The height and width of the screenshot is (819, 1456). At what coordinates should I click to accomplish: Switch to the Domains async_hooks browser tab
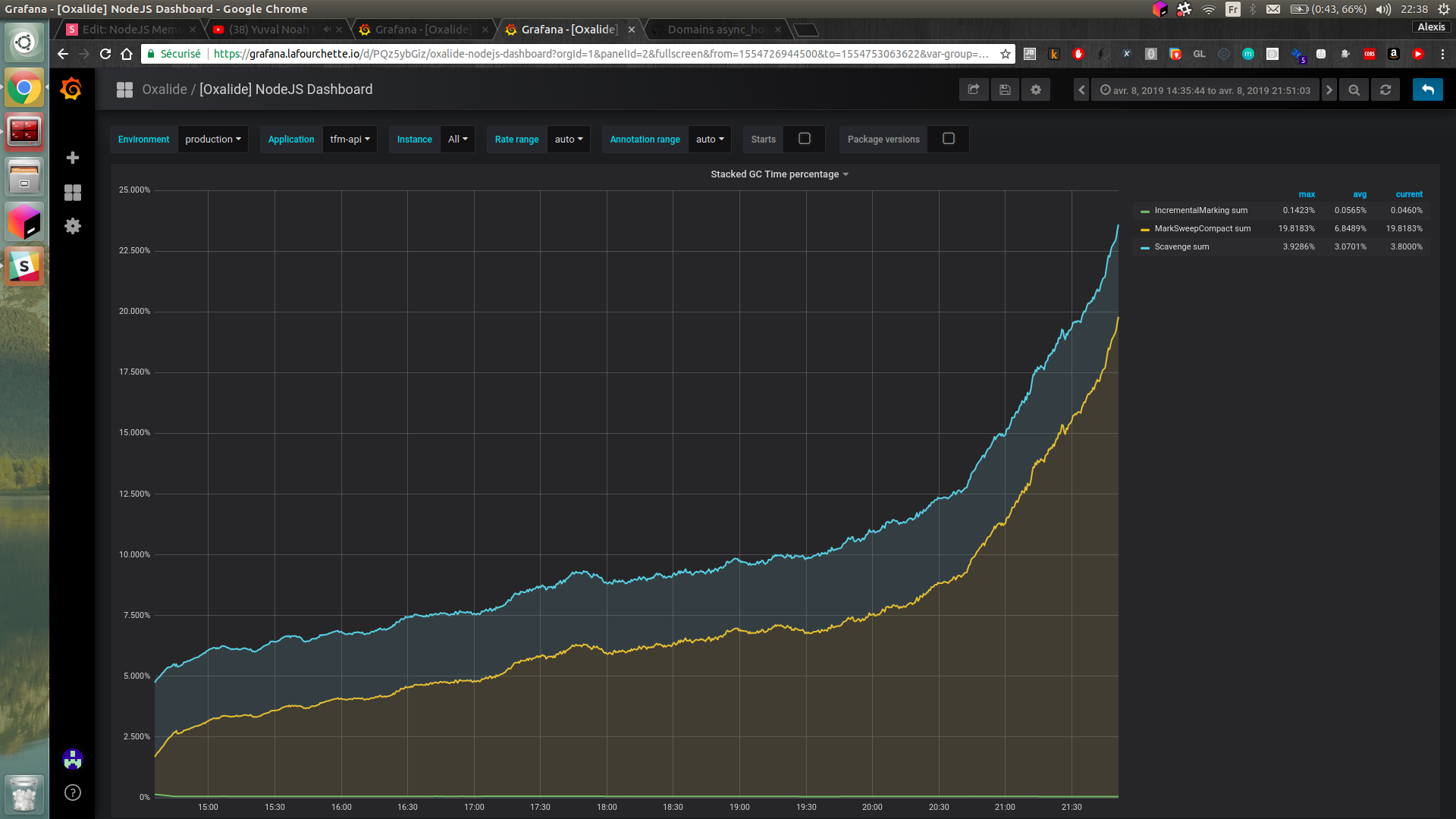(714, 30)
